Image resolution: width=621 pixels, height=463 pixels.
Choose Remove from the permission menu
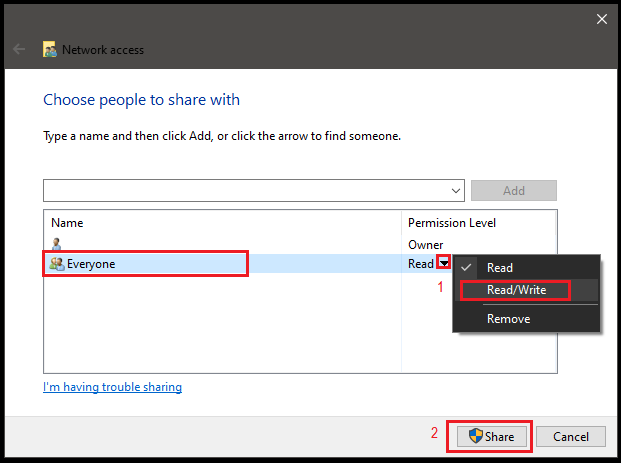pos(508,319)
